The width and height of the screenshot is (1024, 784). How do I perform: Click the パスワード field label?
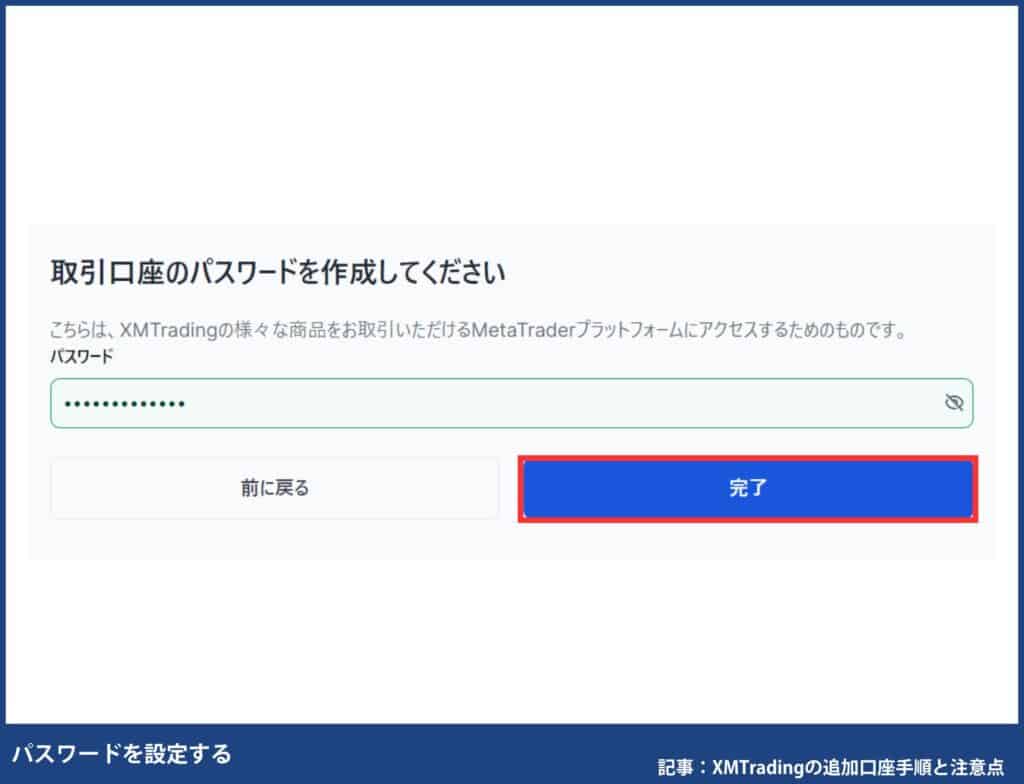(x=82, y=357)
